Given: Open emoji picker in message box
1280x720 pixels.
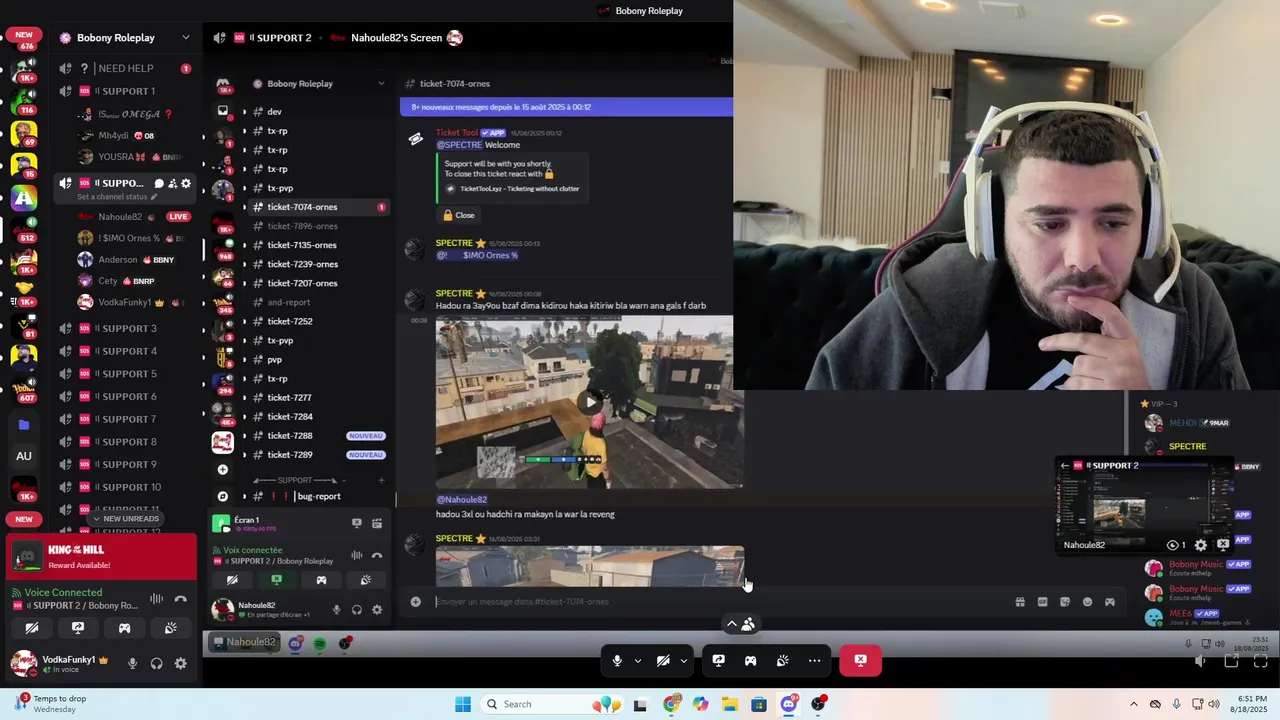Looking at the screenshot, I should pyautogui.click(x=1087, y=602).
